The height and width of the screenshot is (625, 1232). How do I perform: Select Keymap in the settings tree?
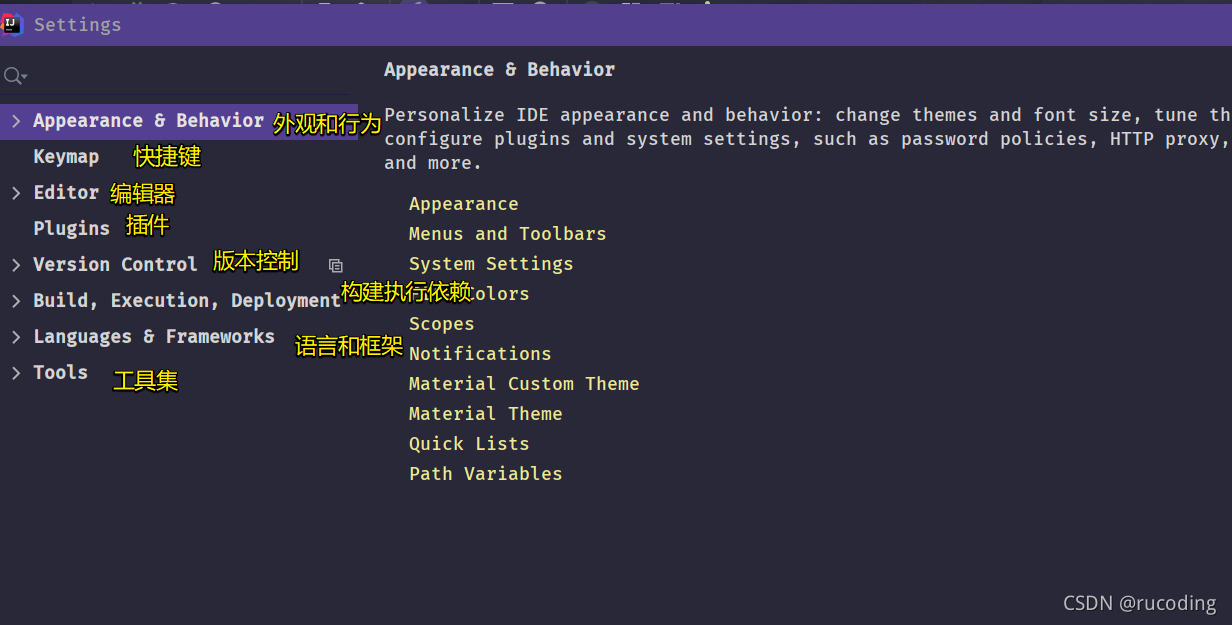click(66, 157)
